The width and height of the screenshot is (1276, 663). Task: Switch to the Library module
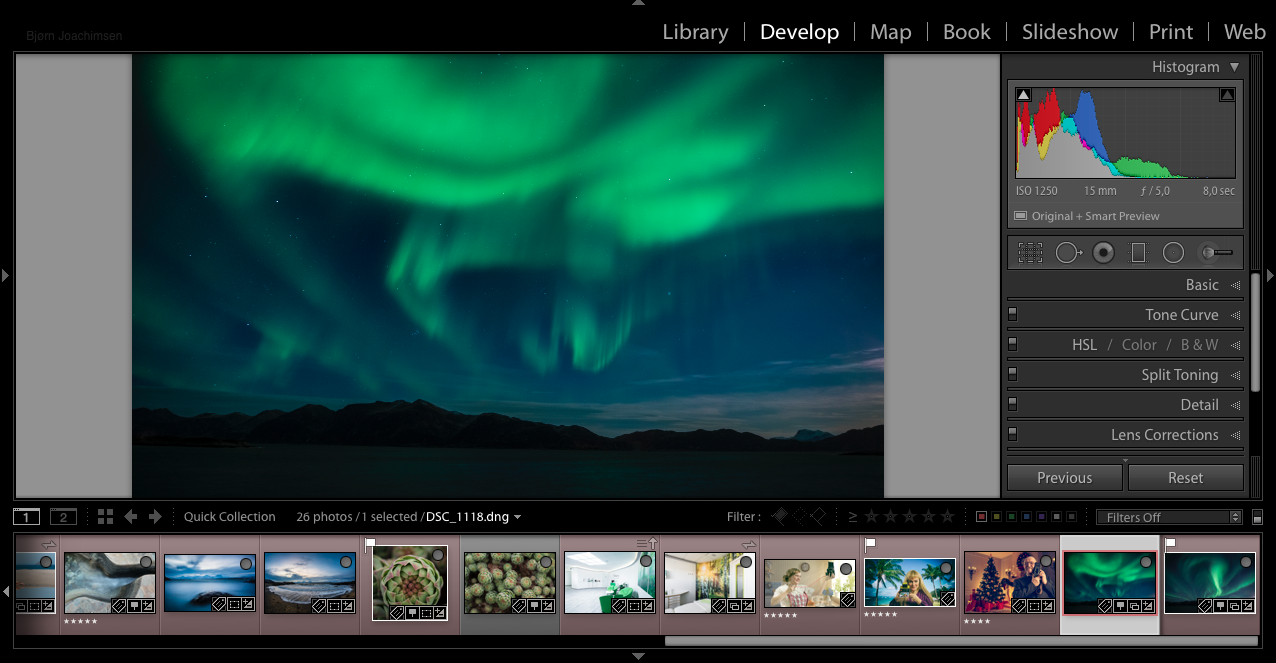coord(695,32)
